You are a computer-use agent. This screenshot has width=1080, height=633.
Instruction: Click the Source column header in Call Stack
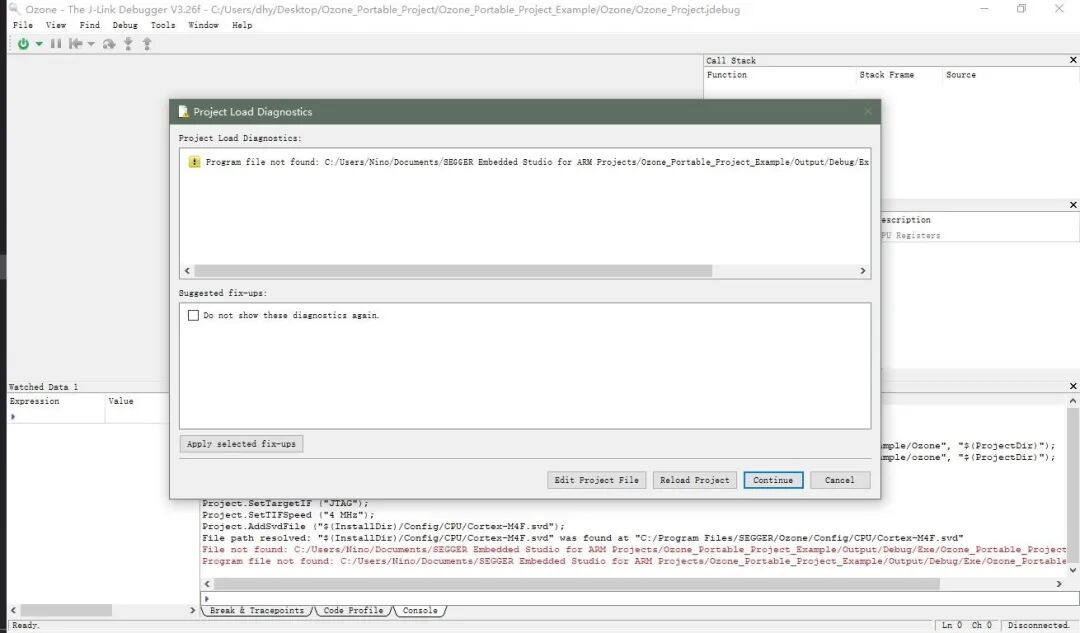(961, 75)
